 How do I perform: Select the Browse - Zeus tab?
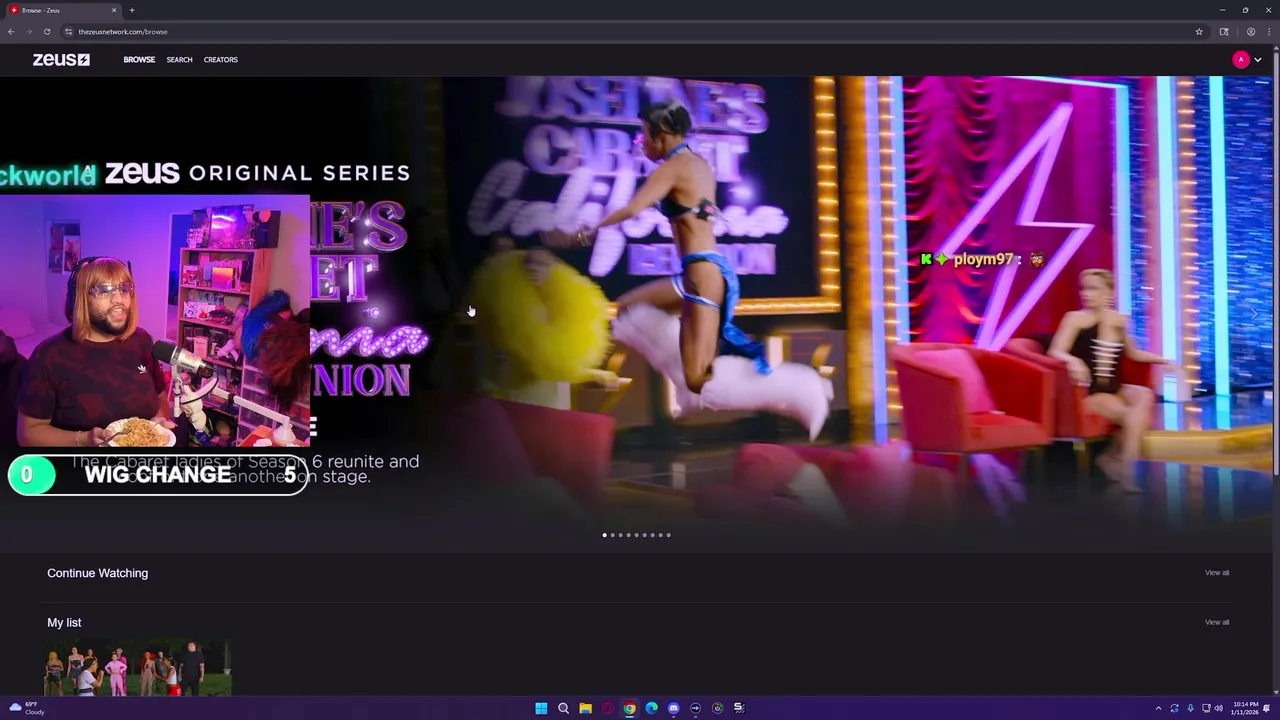tap(62, 10)
